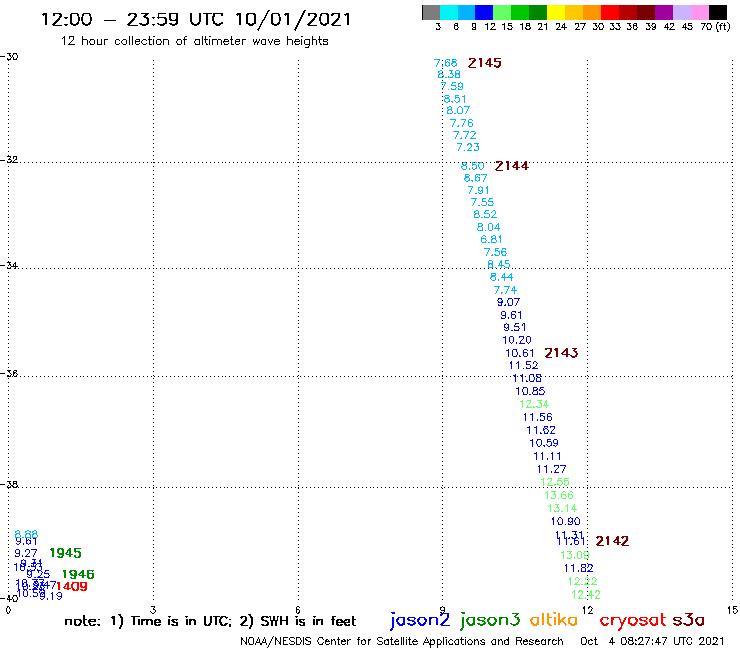The height and width of the screenshot is (650, 740).
Task: Click the 9.27 value beside 1945
Action: (25, 553)
